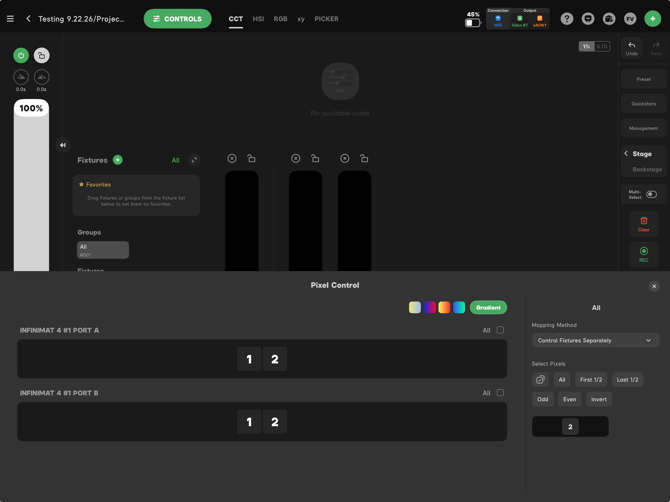
Task: Reset the second slider channel
Action: point(295,159)
